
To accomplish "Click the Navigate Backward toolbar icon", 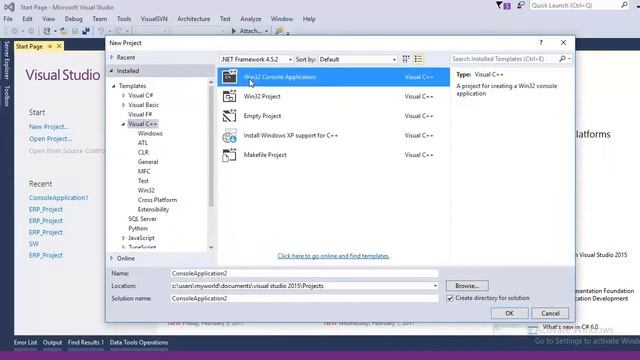I will pyautogui.click(x=14, y=31).
